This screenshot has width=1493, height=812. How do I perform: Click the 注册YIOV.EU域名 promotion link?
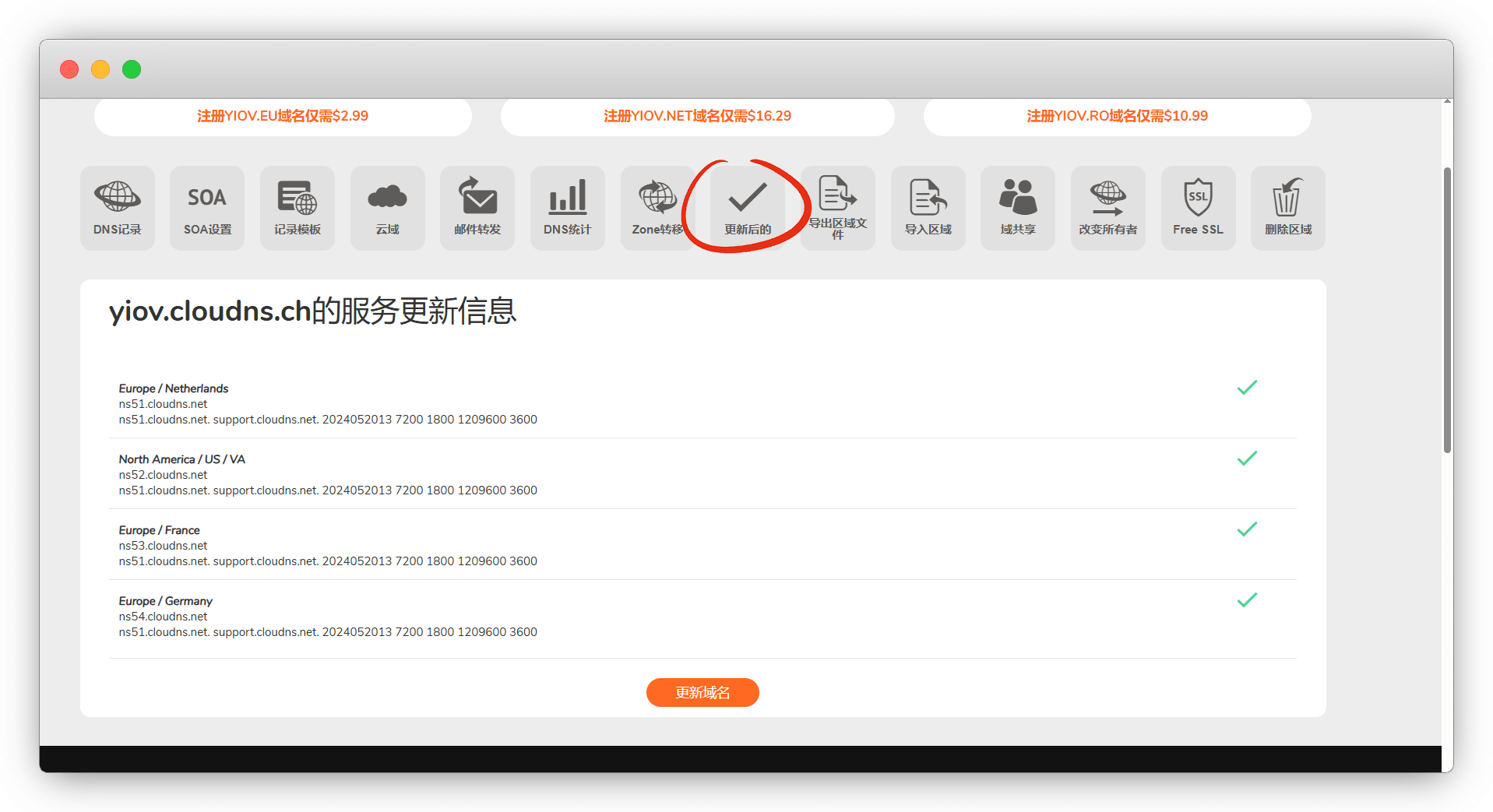click(x=283, y=116)
